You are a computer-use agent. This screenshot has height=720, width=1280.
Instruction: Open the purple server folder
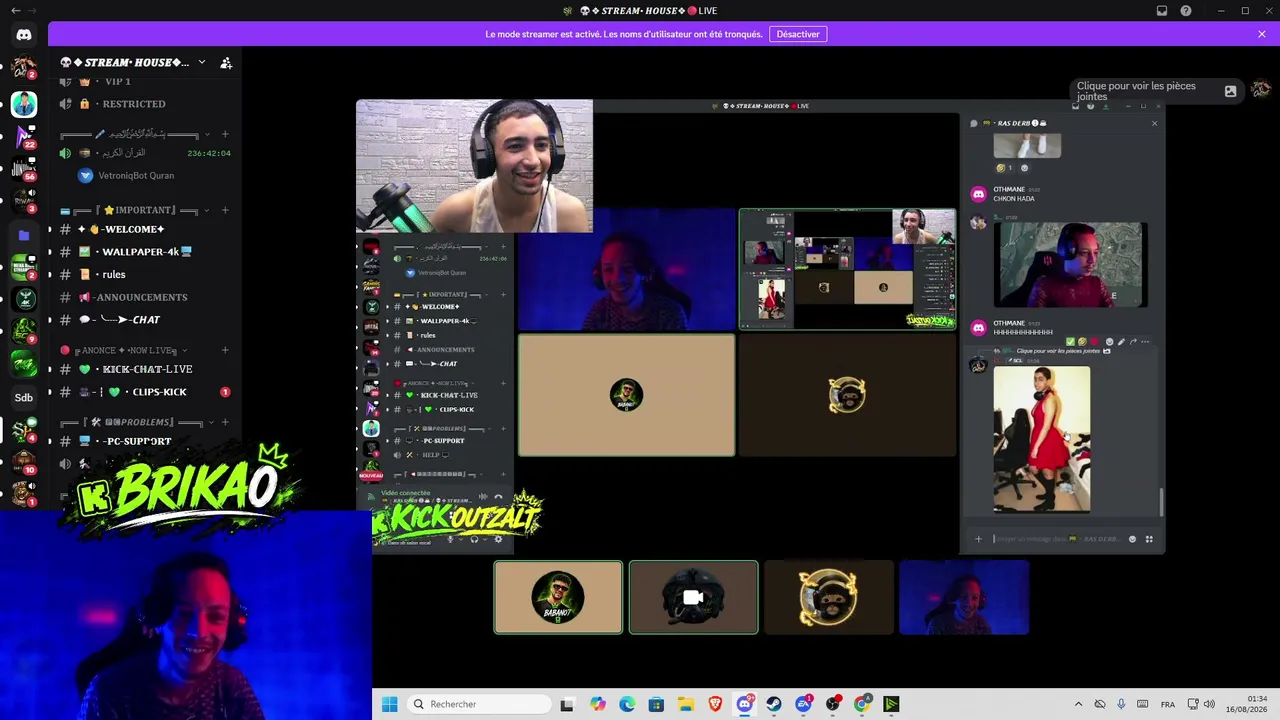click(x=24, y=235)
